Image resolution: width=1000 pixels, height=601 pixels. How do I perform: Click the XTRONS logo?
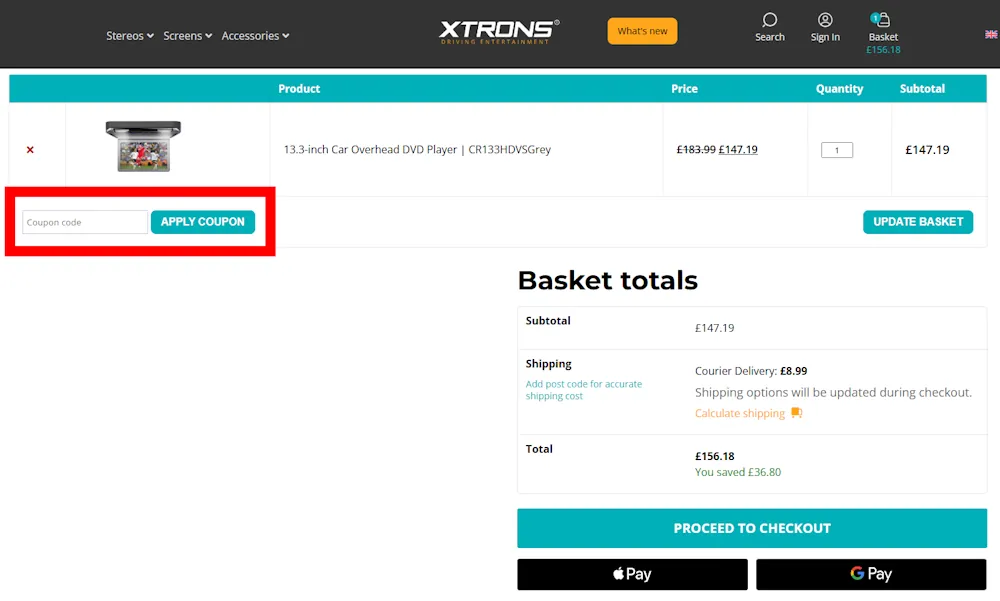coord(497,32)
